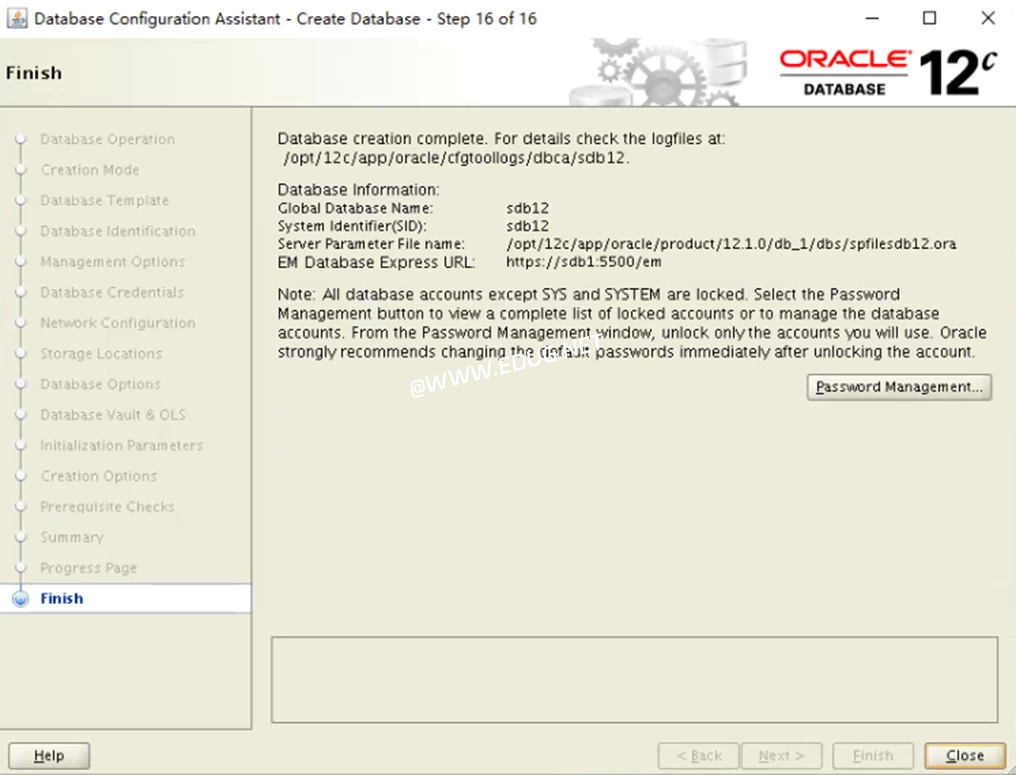The width and height of the screenshot is (1016, 775).
Task: Maximize the Database Configuration Assistant window
Action: point(929,18)
